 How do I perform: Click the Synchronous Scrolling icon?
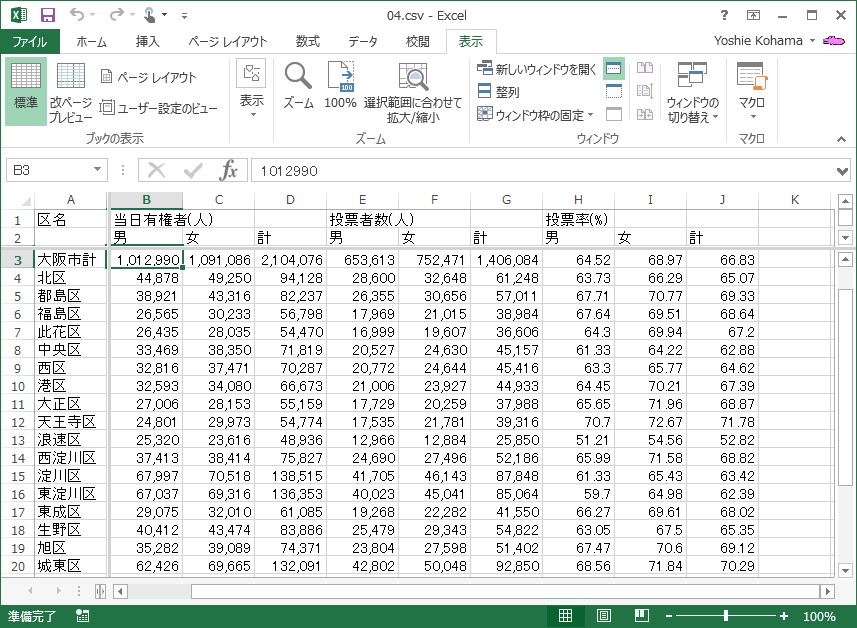(x=645, y=91)
